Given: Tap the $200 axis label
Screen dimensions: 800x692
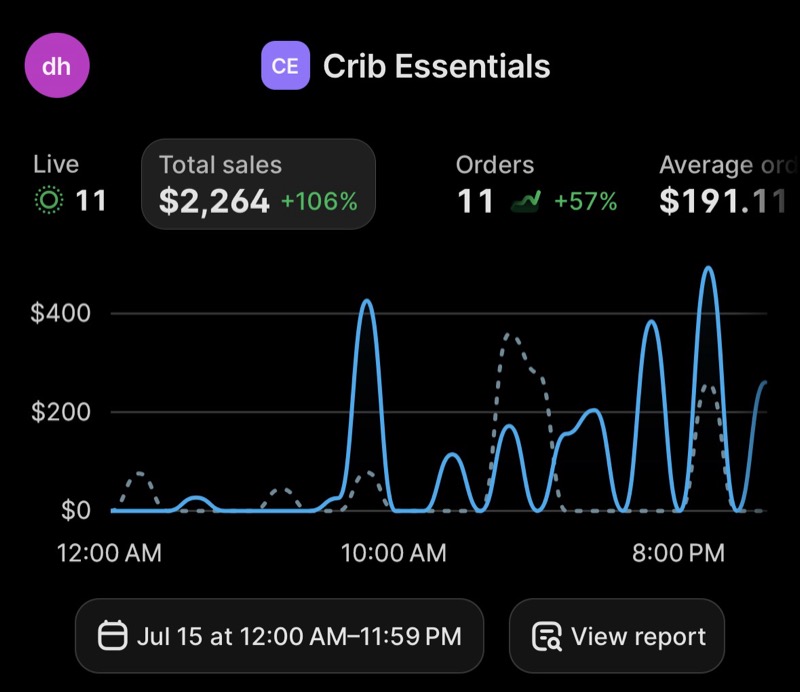Looking at the screenshot, I should point(61,412).
